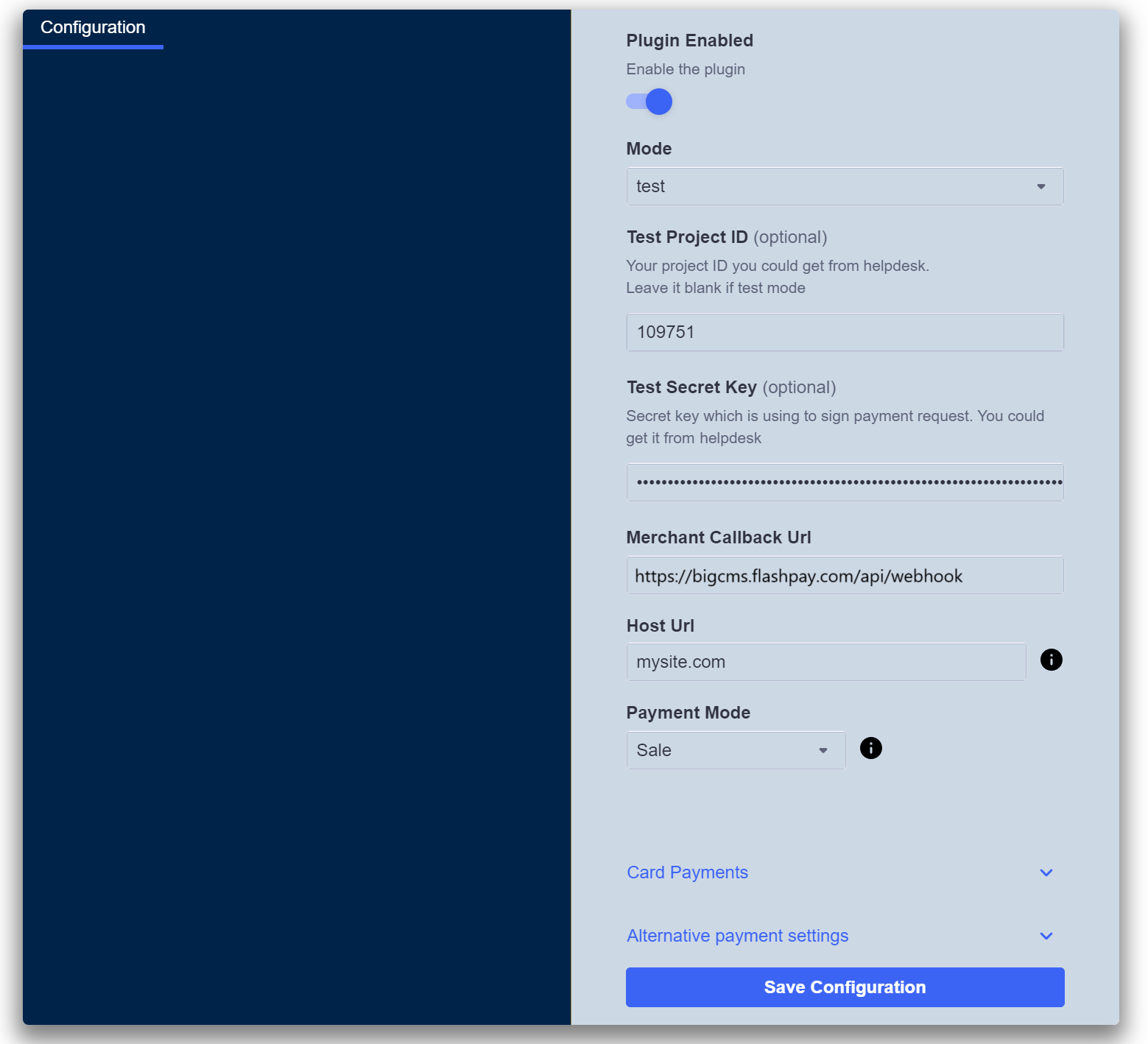Click the Alternative payment settings title
This screenshot has height=1044, width=1148.
click(x=737, y=936)
